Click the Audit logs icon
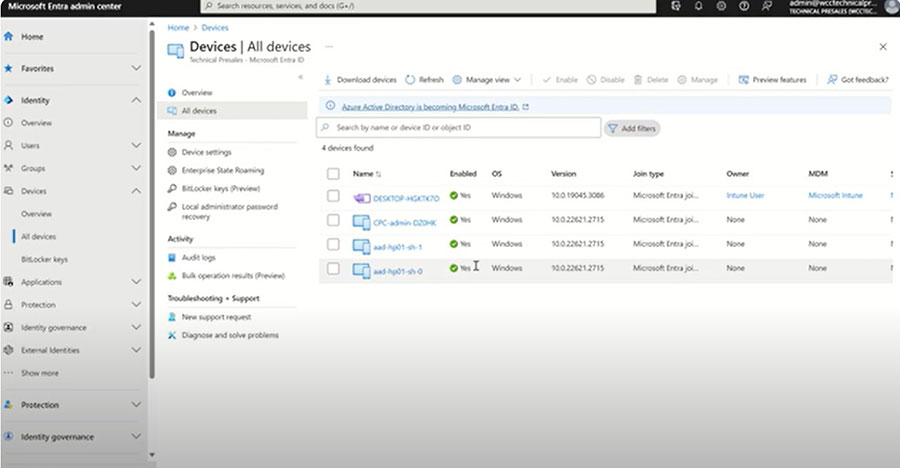Screen dimensions: 900x468 click(172, 257)
